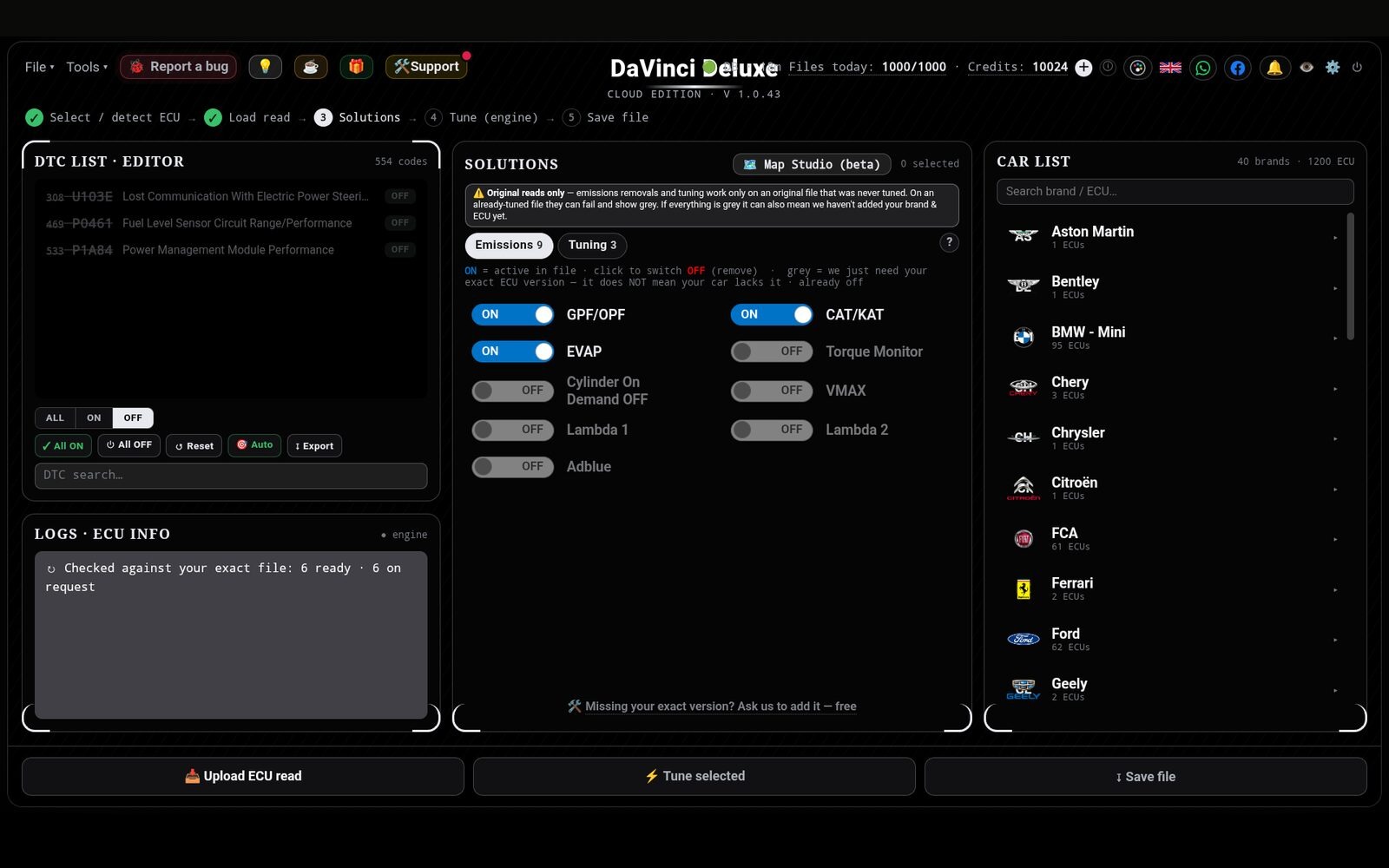Image resolution: width=1389 pixels, height=868 pixels.
Task: Toggle Cylinder On Demand OFF switch
Action: coord(512,391)
